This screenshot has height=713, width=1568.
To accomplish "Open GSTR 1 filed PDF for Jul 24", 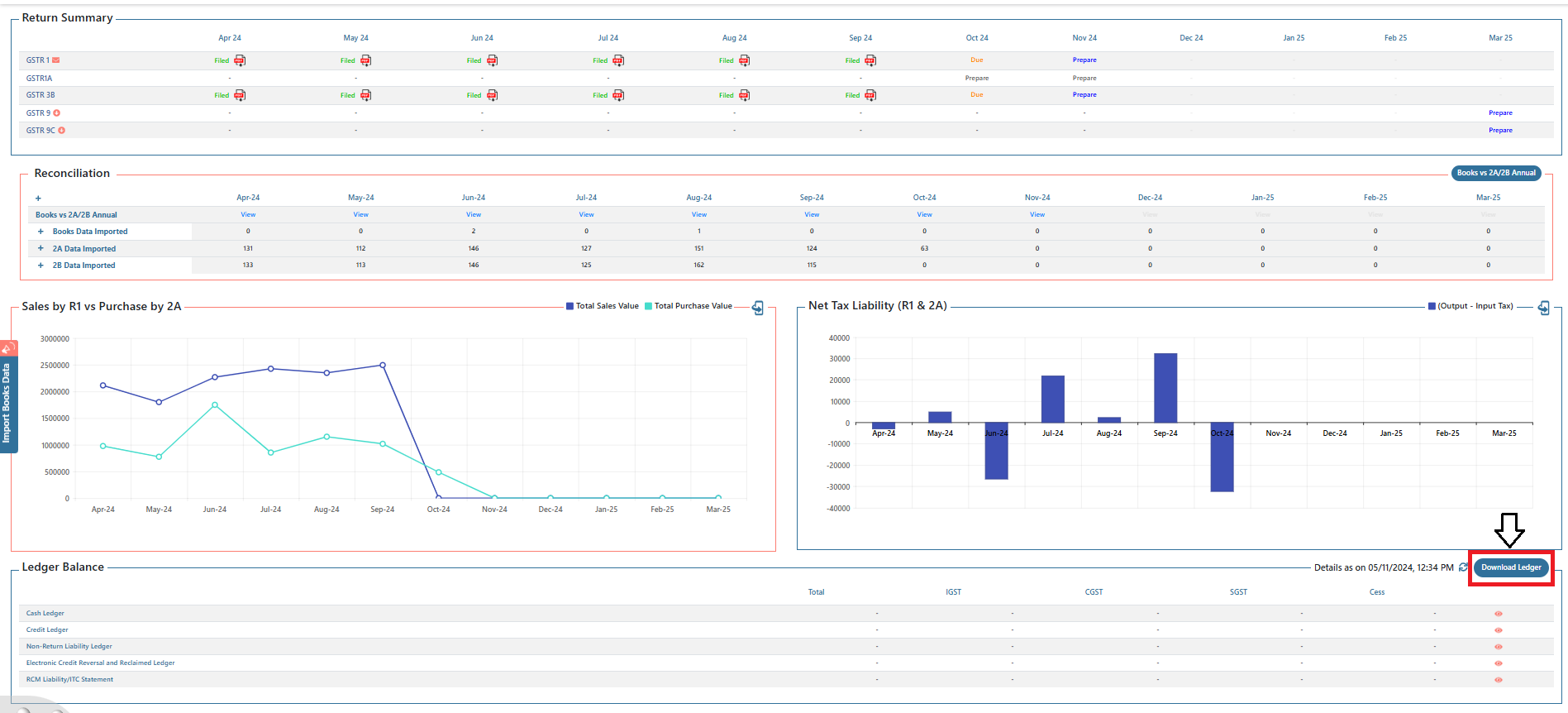I will click(x=618, y=60).
